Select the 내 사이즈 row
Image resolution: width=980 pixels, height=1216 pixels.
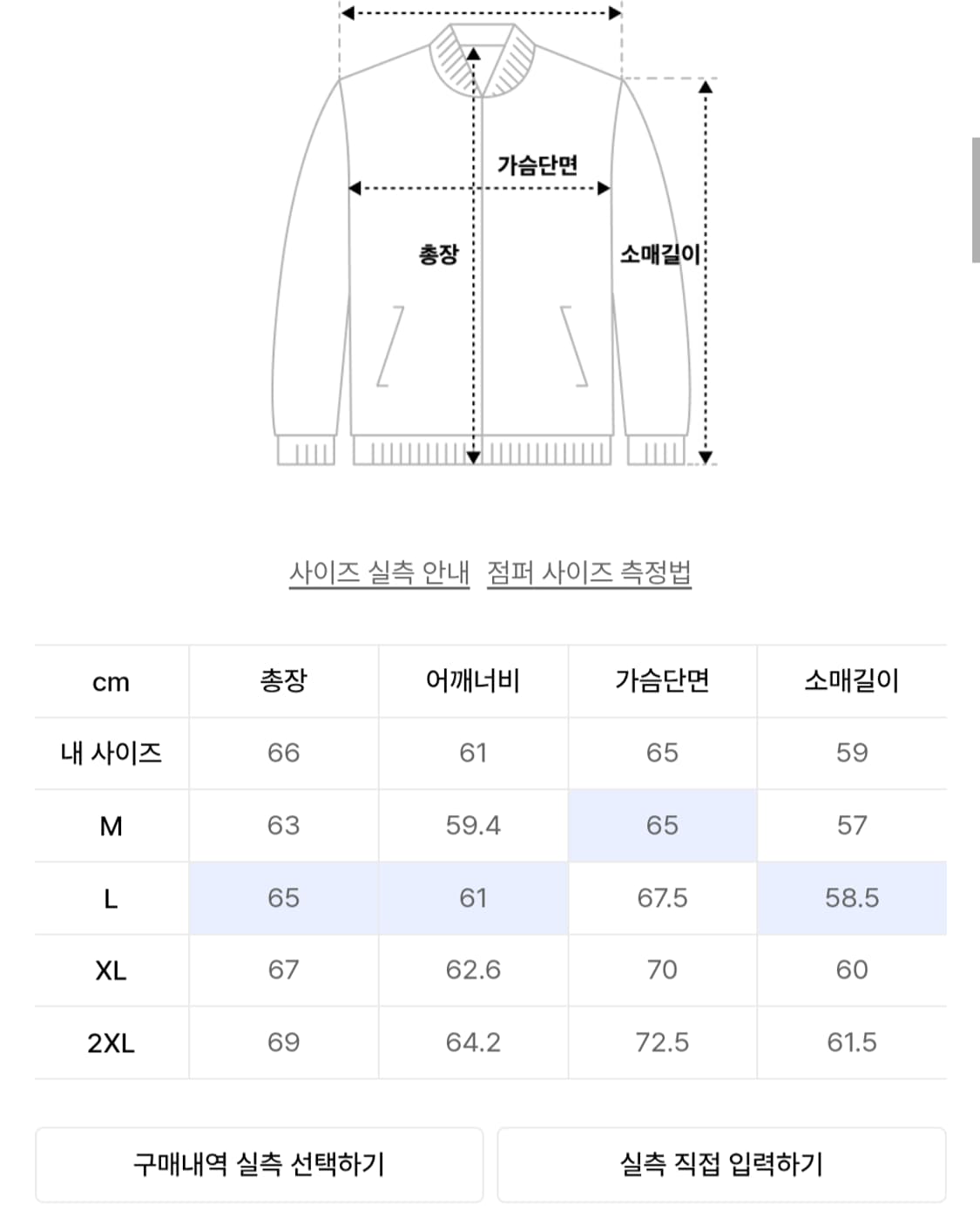pos(111,753)
